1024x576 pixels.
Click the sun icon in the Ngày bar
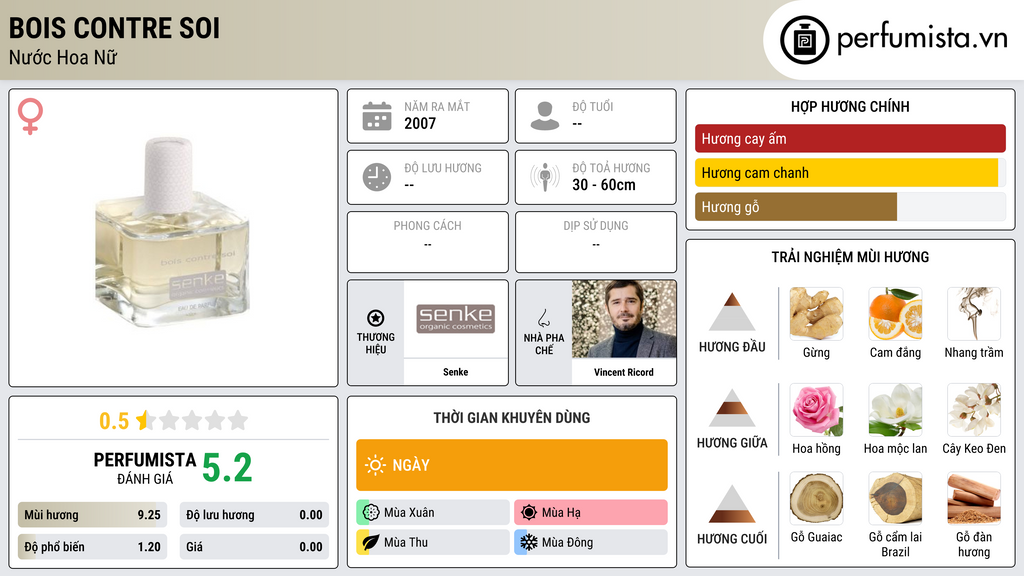[375, 465]
